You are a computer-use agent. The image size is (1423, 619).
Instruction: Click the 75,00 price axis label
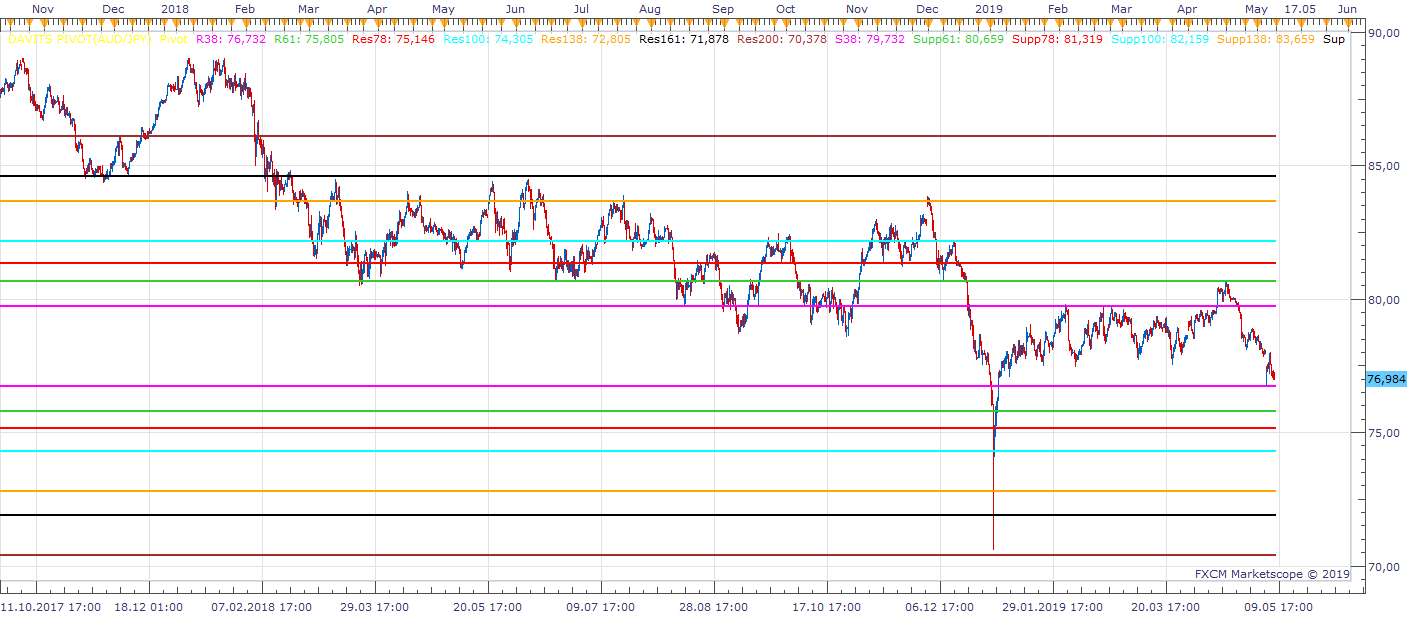(x=1384, y=433)
